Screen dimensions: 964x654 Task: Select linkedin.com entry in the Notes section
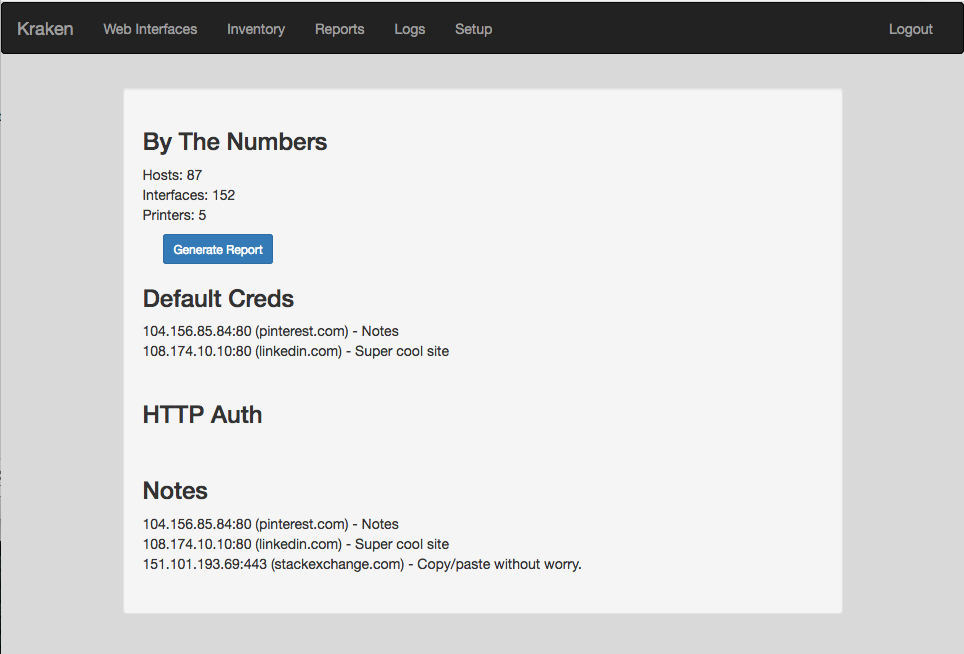pos(295,544)
